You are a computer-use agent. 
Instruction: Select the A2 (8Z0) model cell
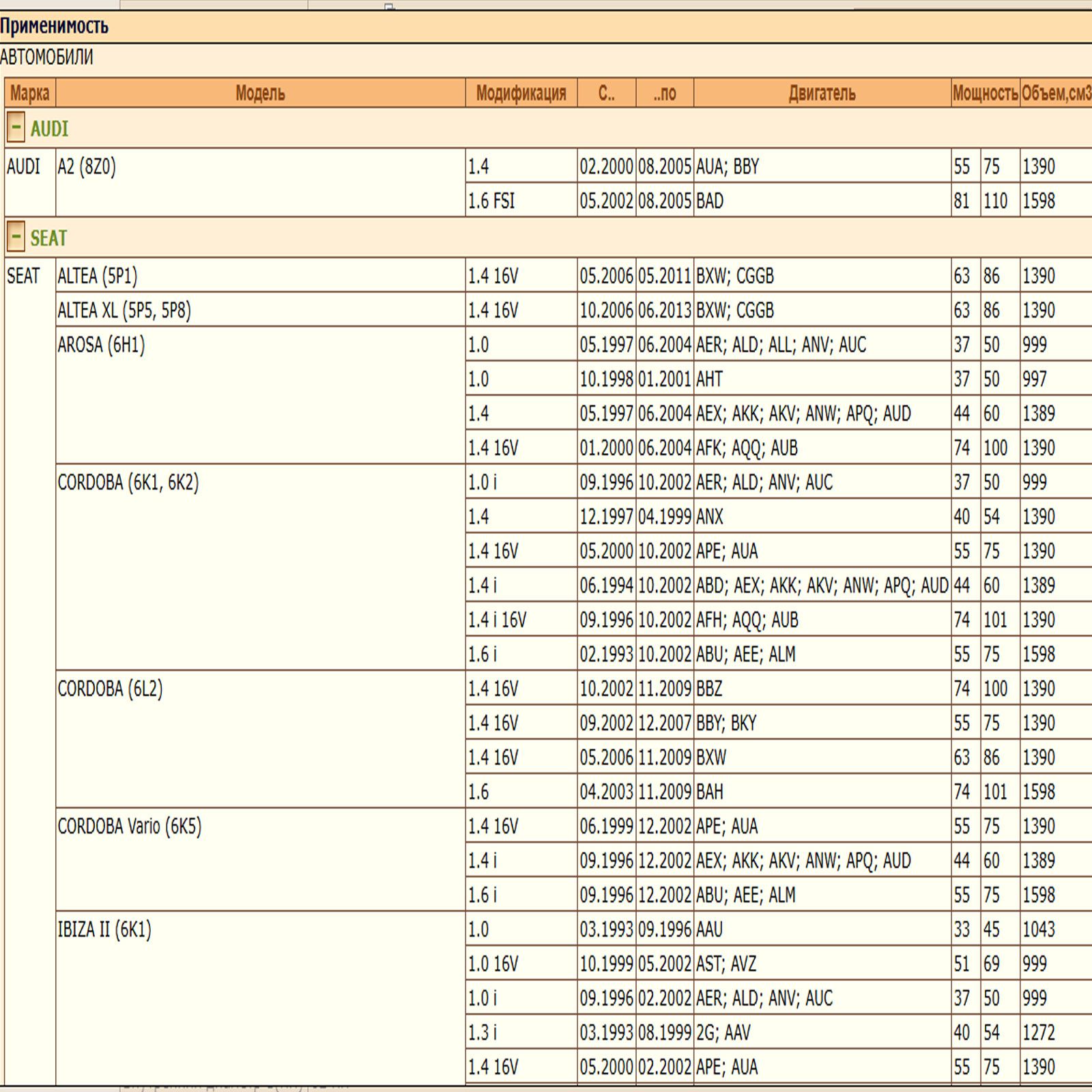coord(87,167)
